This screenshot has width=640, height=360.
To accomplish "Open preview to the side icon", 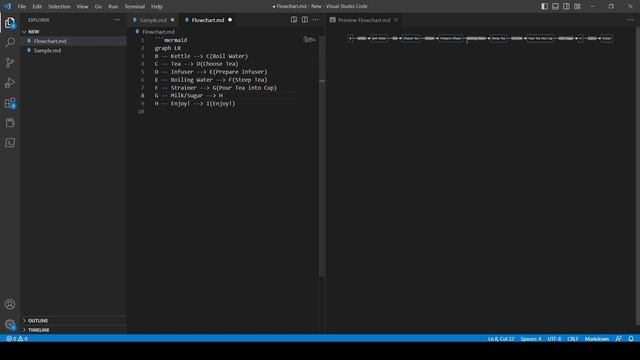I will (x=294, y=20).
